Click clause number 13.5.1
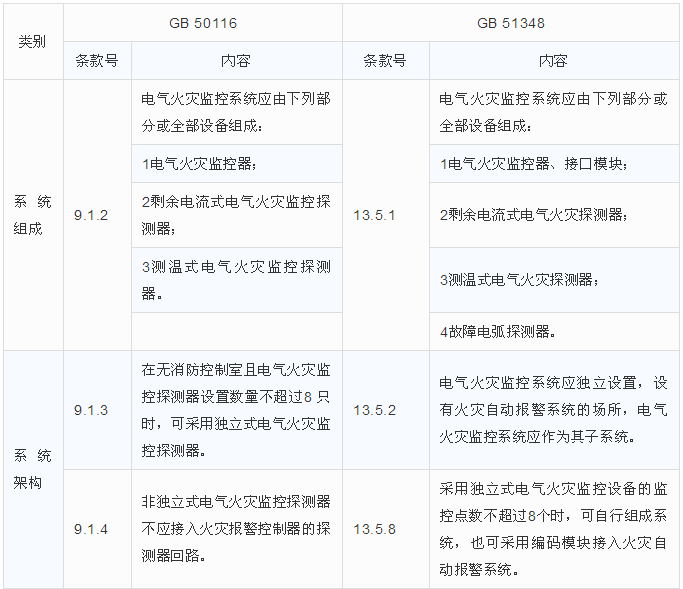Viewport: 683px width, 589px height. [386, 215]
